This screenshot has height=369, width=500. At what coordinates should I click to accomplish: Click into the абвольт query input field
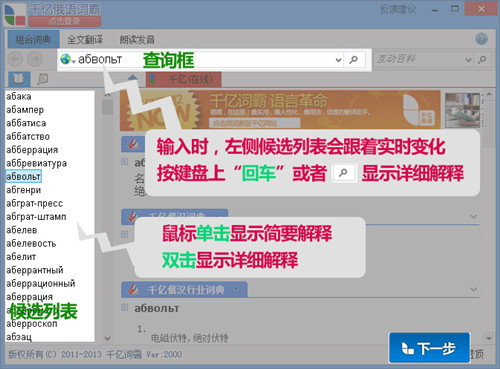click(x=203, y=60)
